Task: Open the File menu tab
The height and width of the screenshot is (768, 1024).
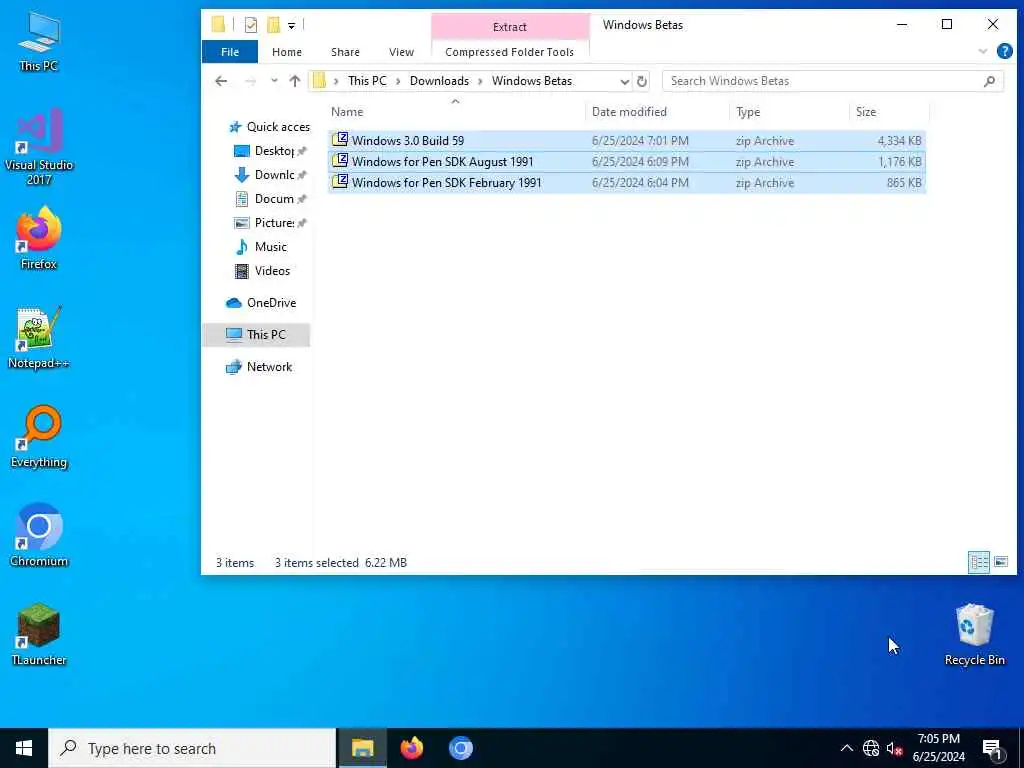Action: point(230,52)
